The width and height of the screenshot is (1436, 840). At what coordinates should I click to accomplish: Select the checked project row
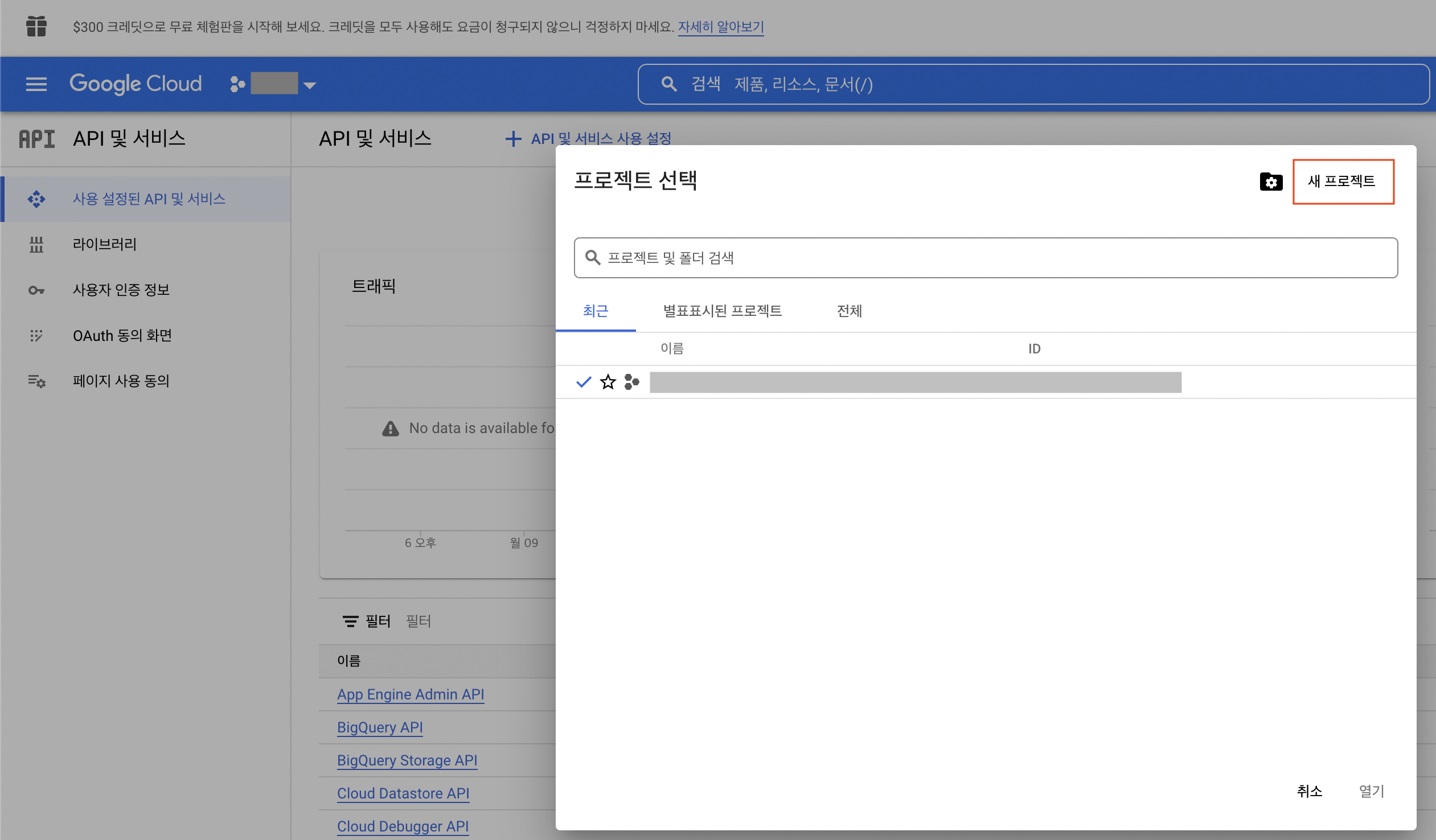point(915,382)
